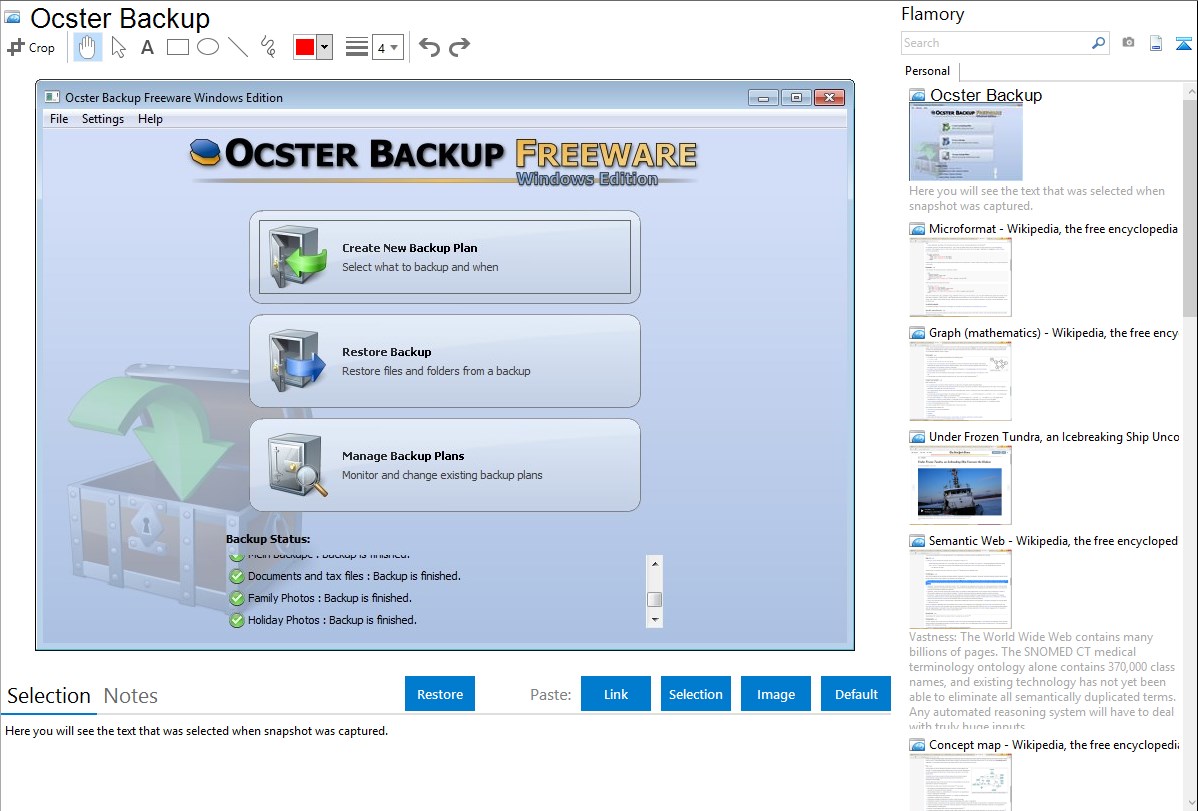Click the magnifier search icon
Screen dimensions: 1198x811
tap(1099, 43)
